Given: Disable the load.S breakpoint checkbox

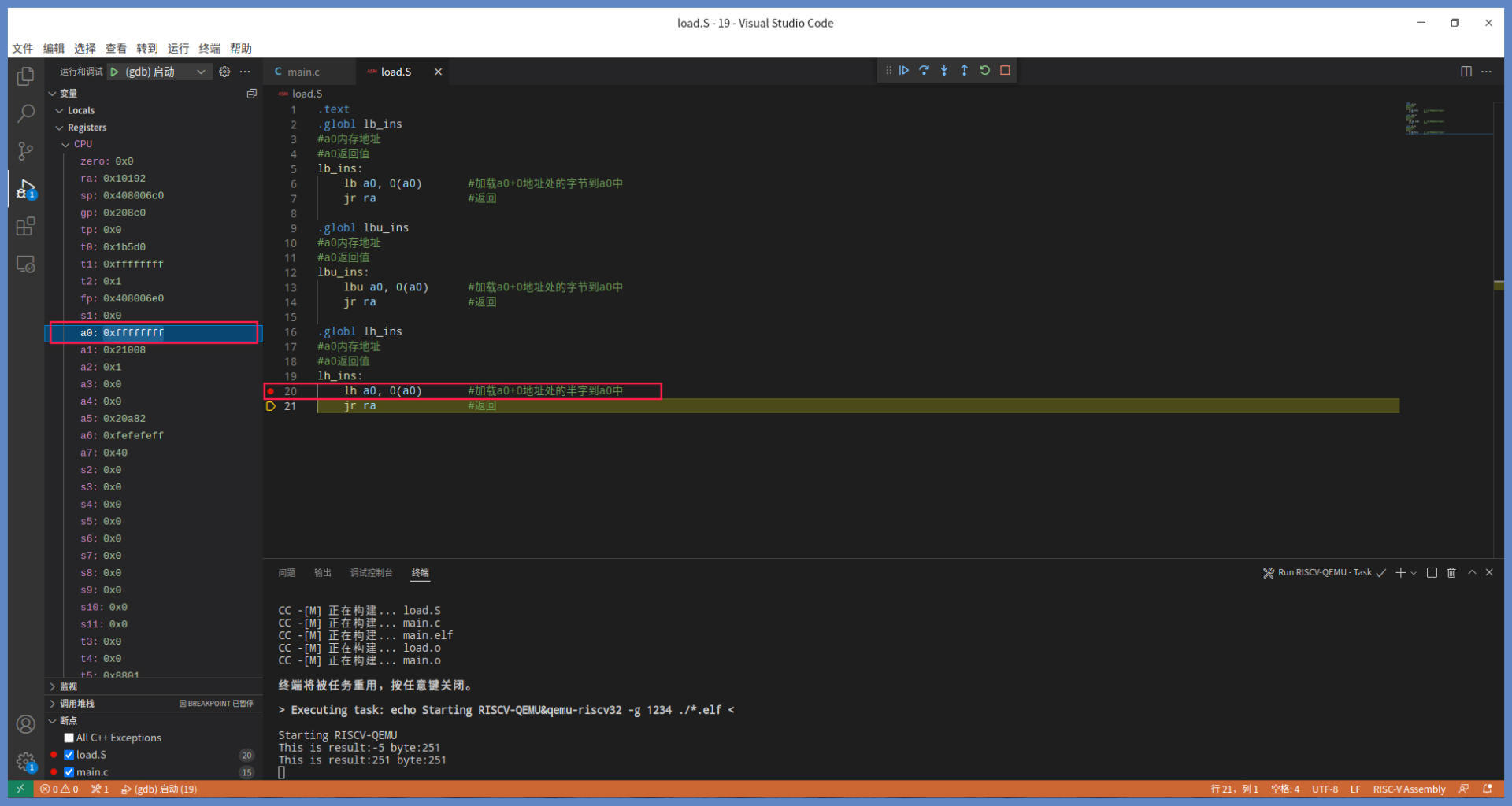Looking at the screenshot, I should [69, 755].
